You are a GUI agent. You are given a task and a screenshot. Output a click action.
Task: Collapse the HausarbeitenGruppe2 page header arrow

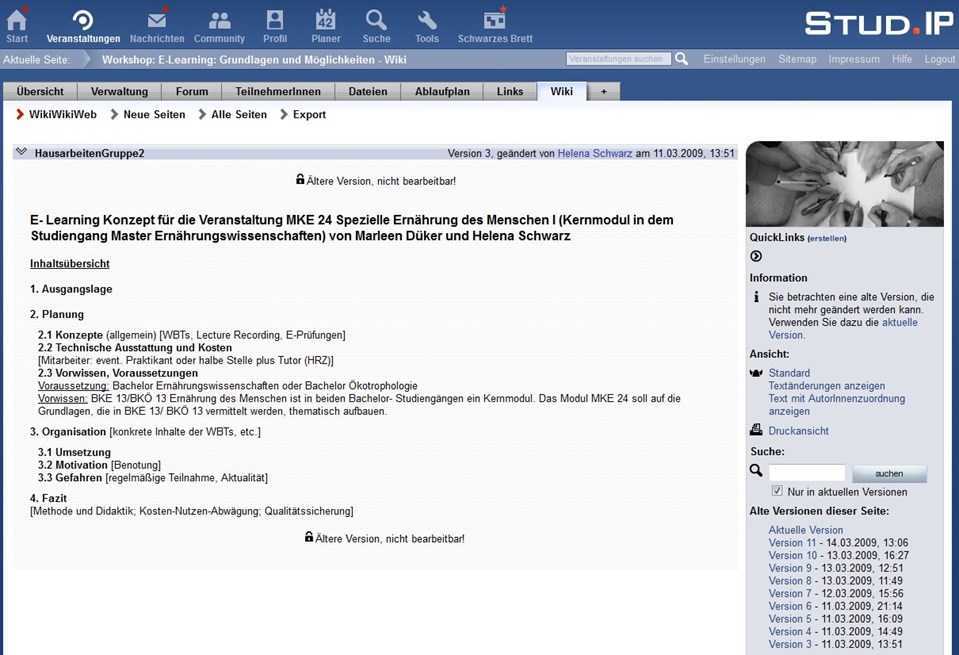click(22, 153)
